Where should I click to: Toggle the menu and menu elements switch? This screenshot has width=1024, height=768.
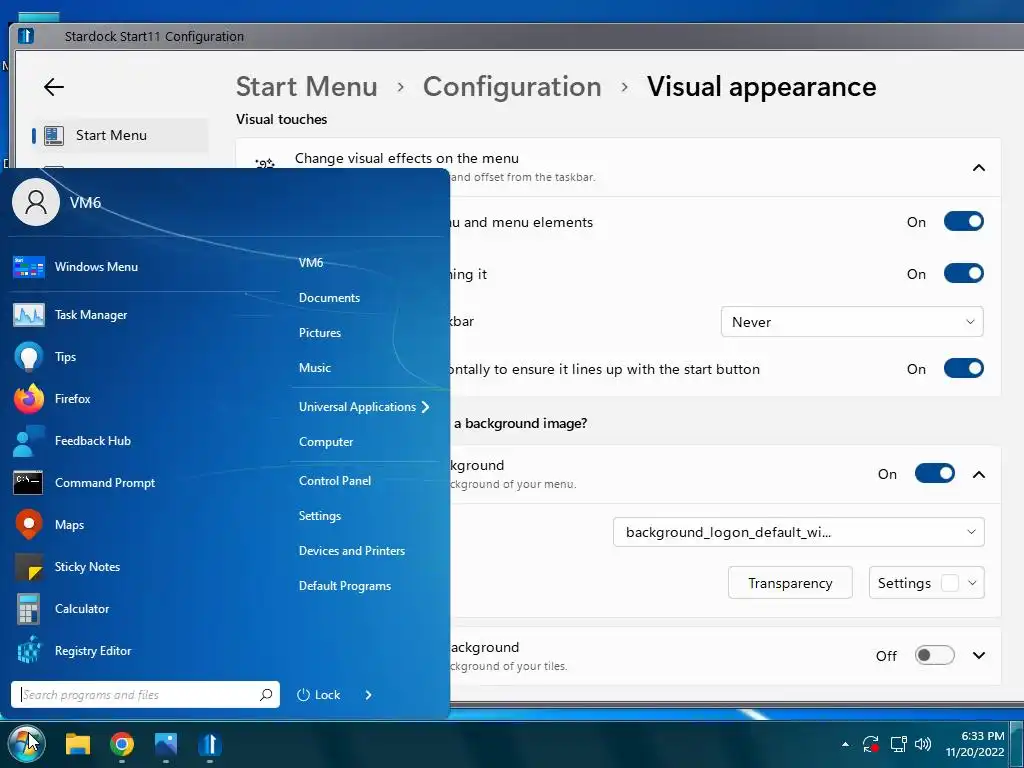pyautogui.click(x=963, y=221)
